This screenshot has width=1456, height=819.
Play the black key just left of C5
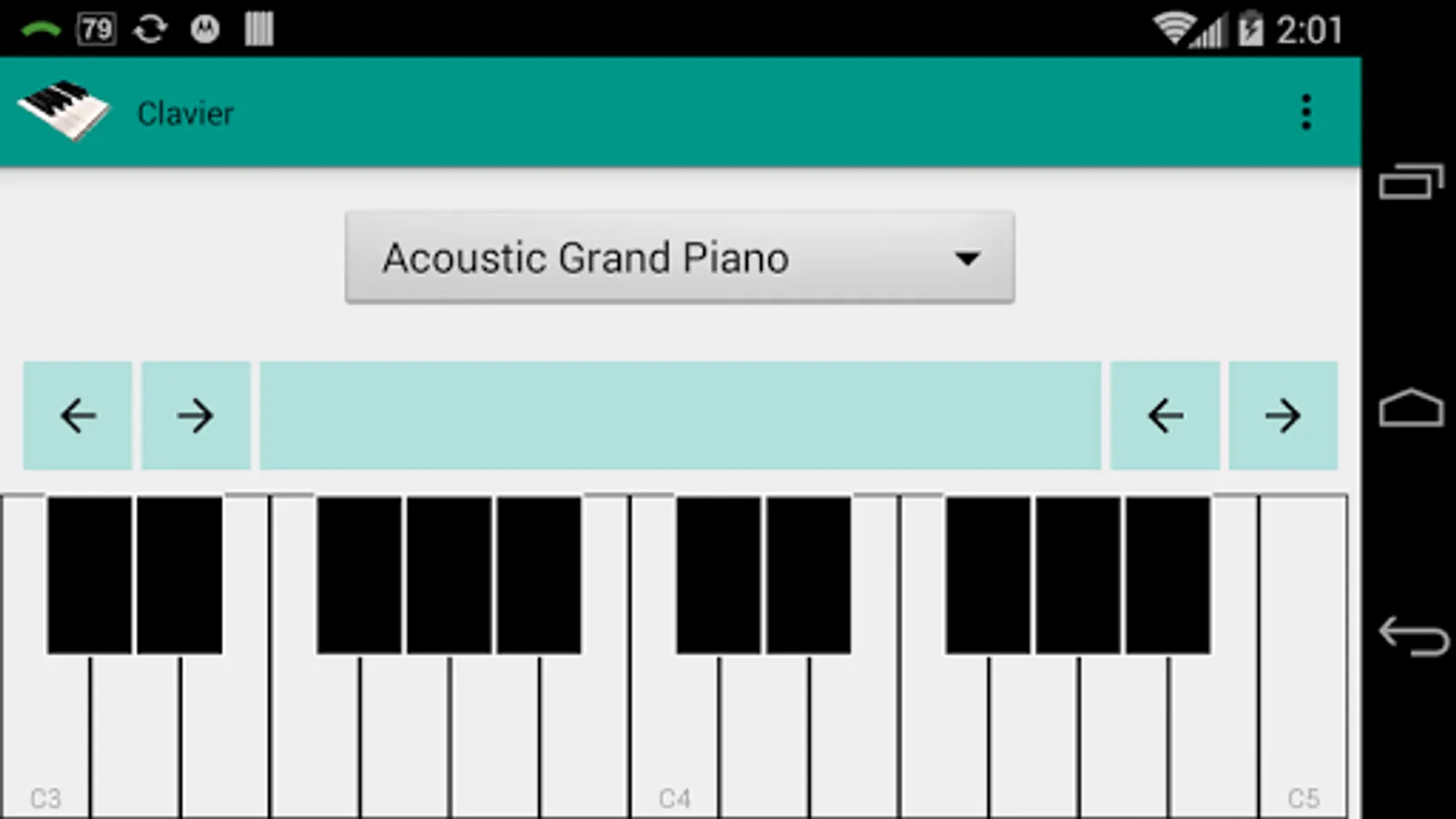(x=1168, y=575)
